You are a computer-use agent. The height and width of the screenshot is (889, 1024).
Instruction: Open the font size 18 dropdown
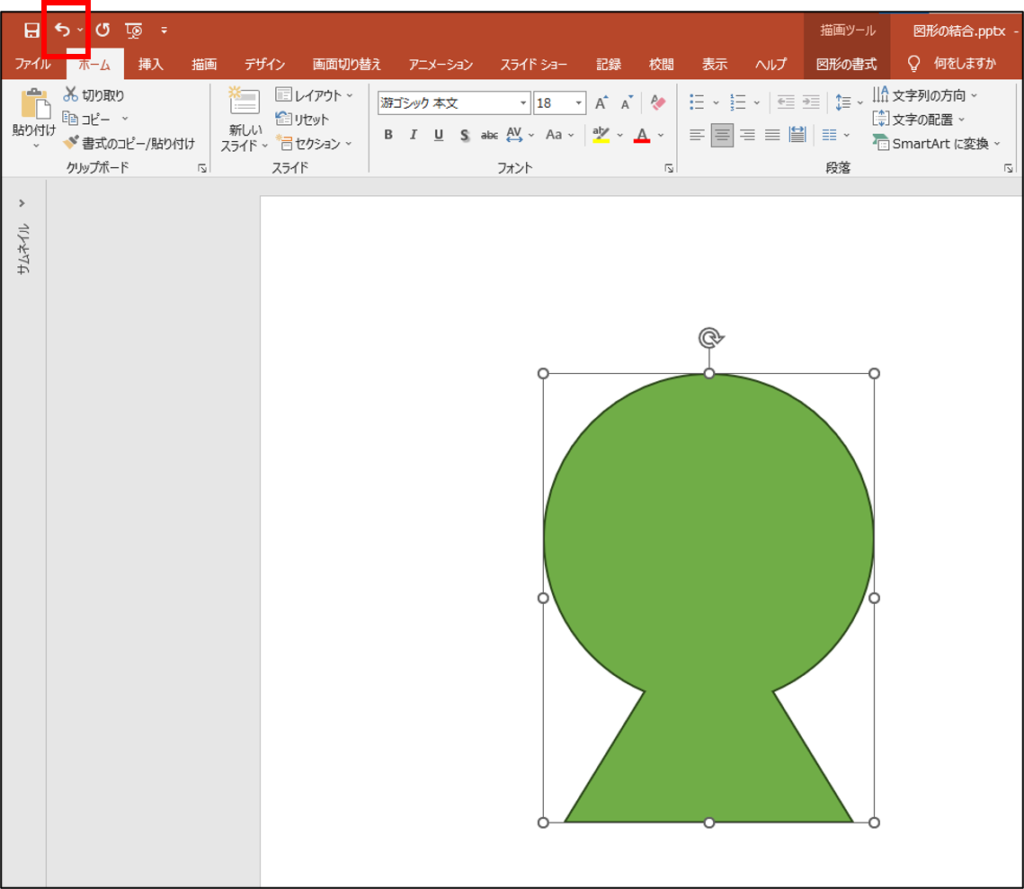pyautogui.click(x=579, y=103)
